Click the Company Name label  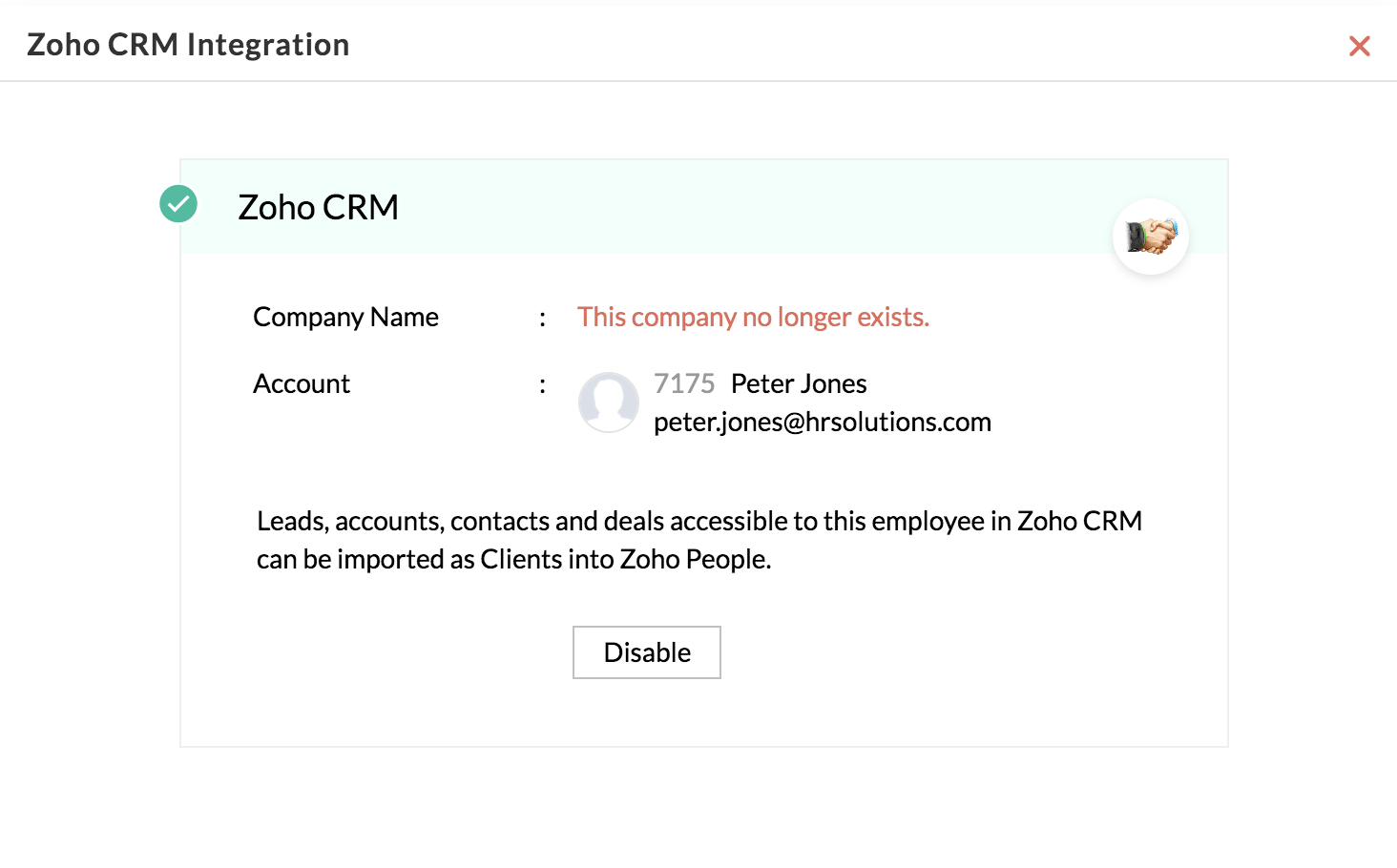point(345,317)
